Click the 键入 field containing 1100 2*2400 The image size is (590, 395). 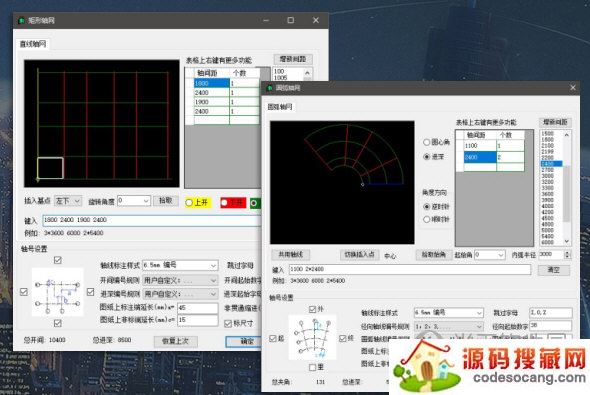click(410, 269)
